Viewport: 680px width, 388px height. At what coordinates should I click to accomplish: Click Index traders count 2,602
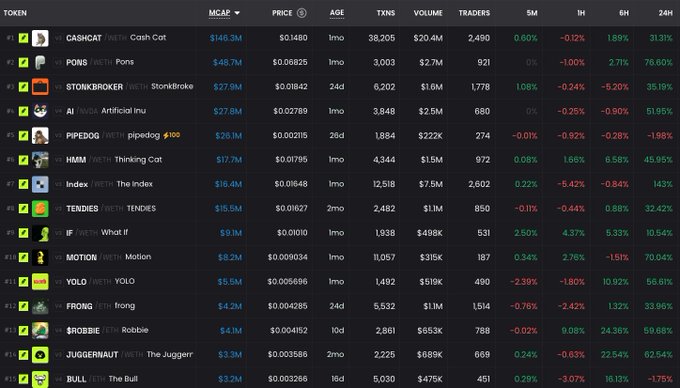(x=479, y=184)
